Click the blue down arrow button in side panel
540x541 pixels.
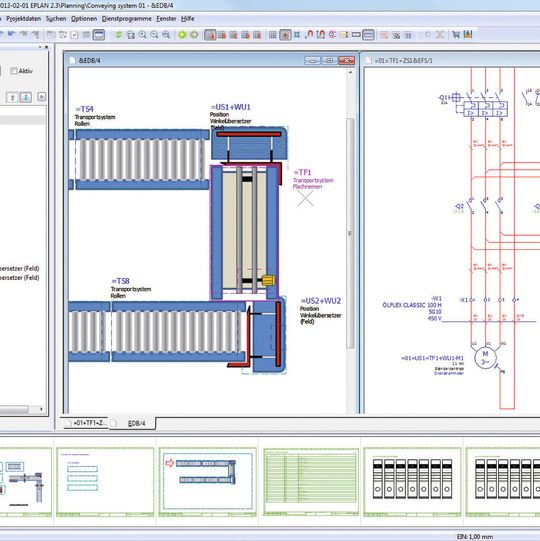coord(26,97)
